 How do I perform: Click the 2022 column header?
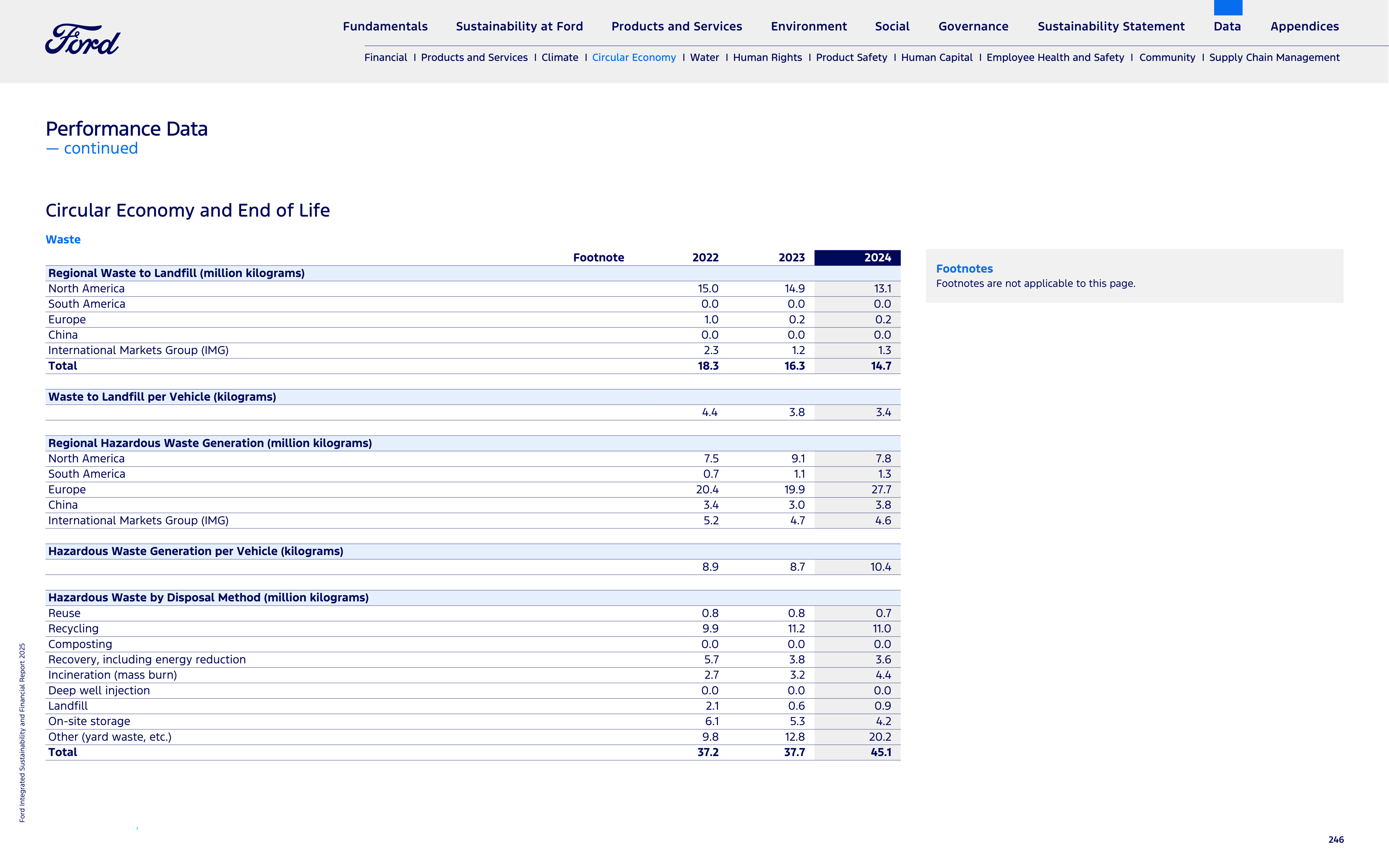coord(705,258)
